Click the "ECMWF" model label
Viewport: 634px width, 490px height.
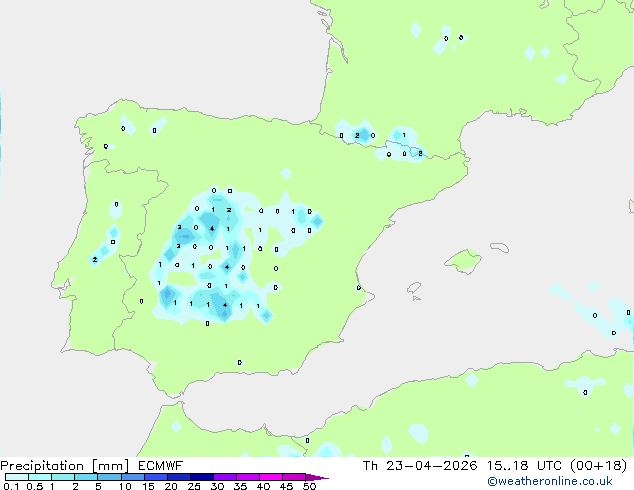click(x=161, y=466)
